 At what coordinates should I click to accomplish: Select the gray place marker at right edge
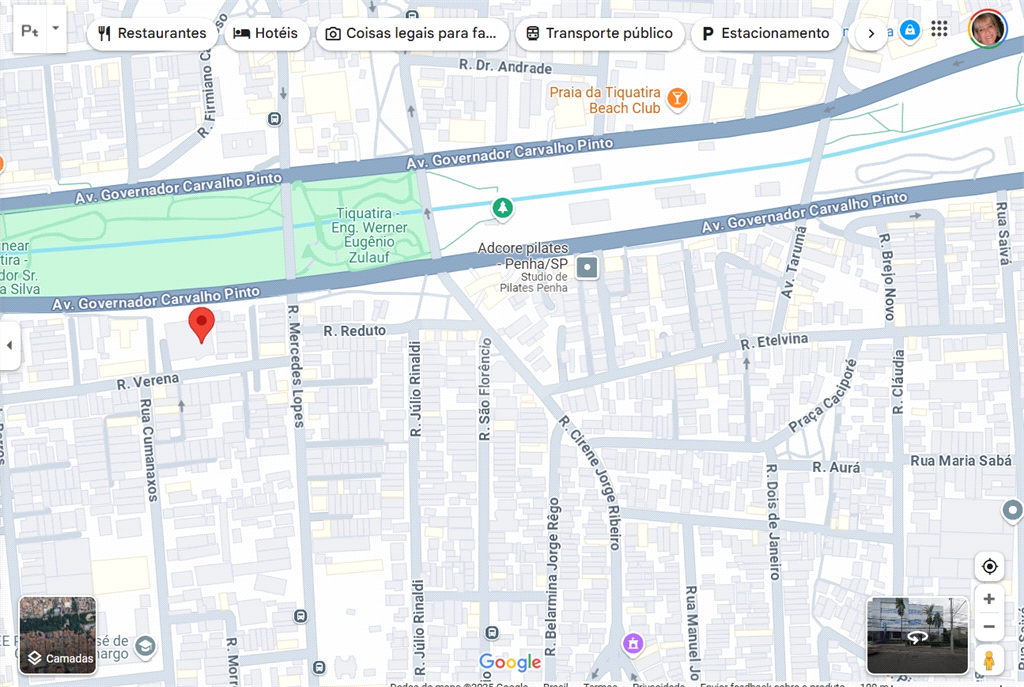pos(1012,510)
